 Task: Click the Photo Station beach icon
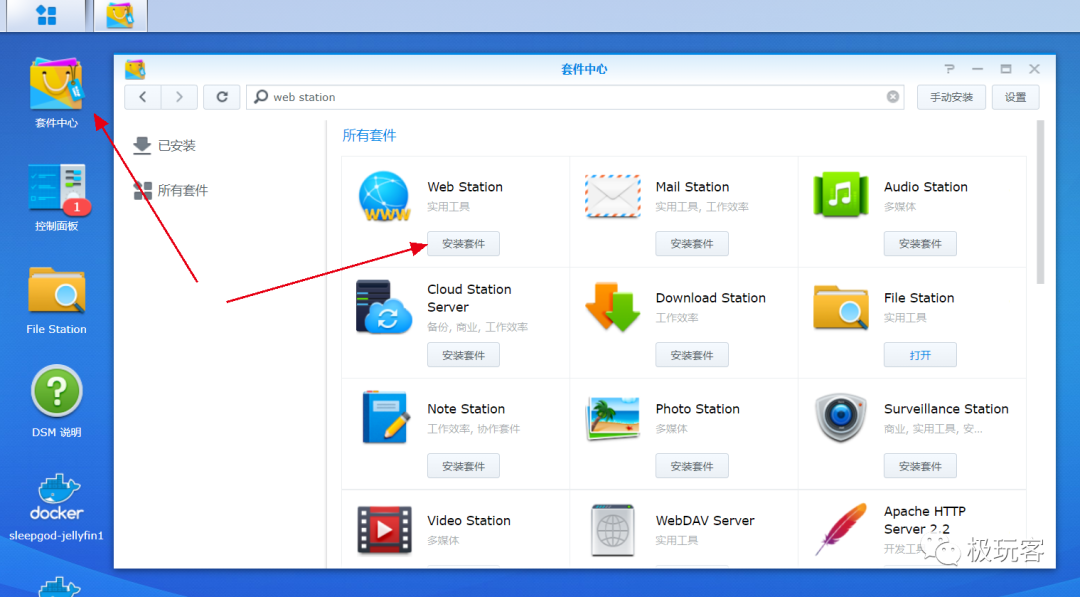click(x=612, y=418)
